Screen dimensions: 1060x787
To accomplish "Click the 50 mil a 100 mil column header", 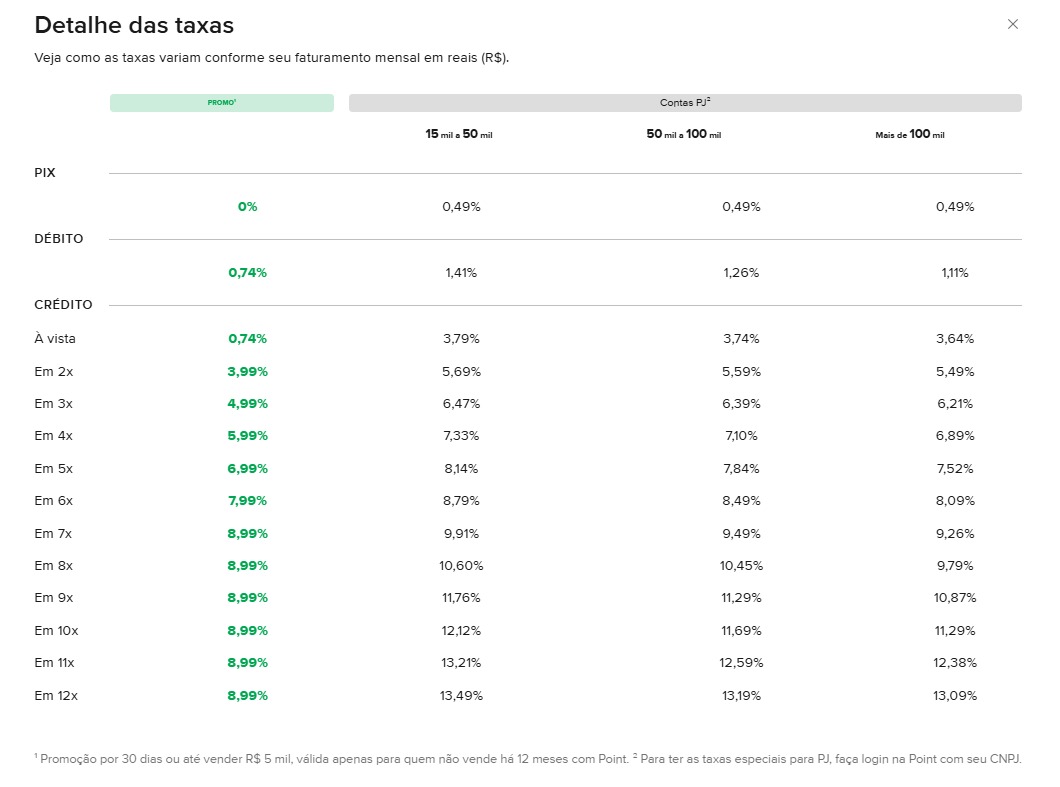I will tap(683, 134).
